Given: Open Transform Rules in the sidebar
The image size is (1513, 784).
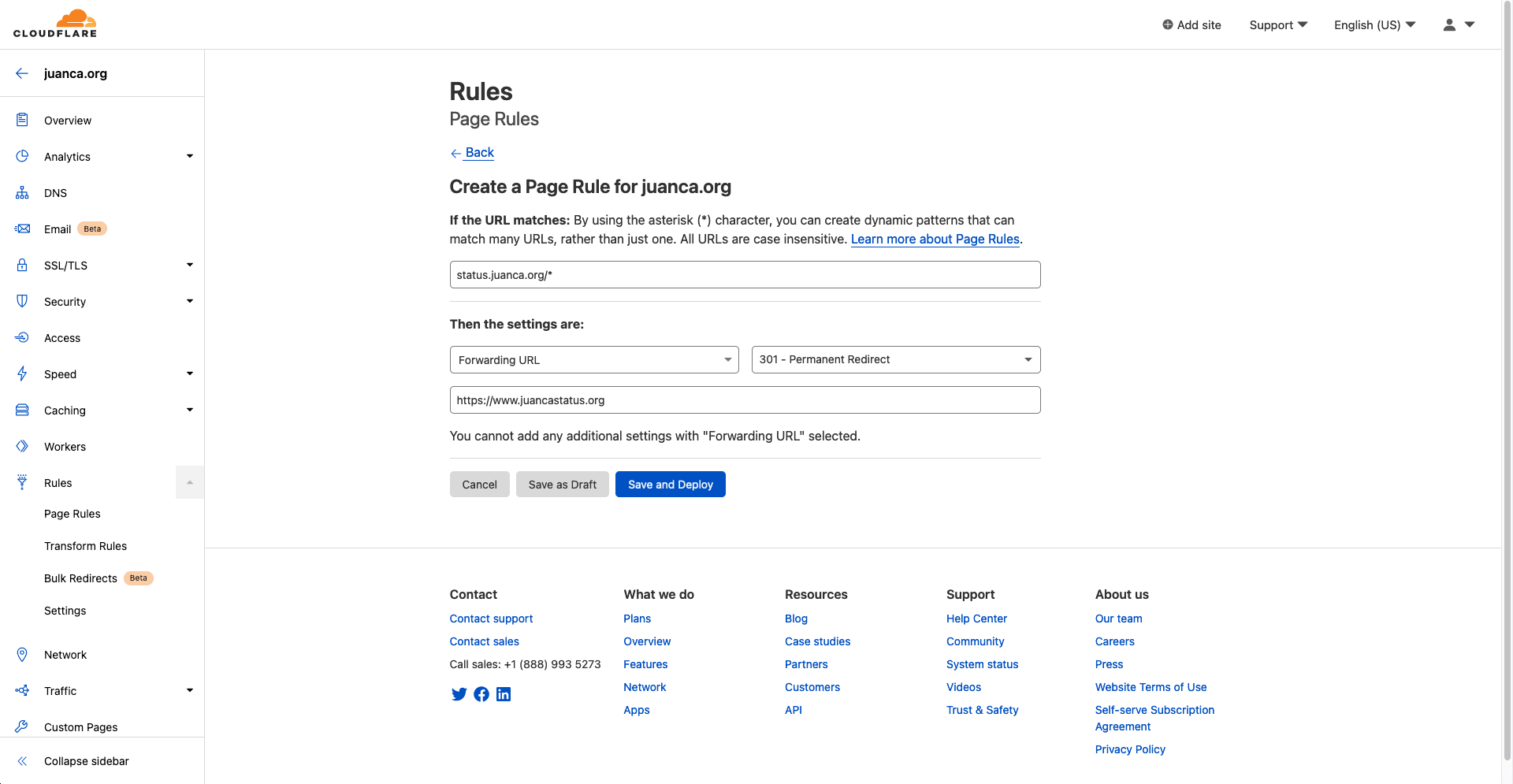Looking at the screenshot, I should click(x=85, y=546).
